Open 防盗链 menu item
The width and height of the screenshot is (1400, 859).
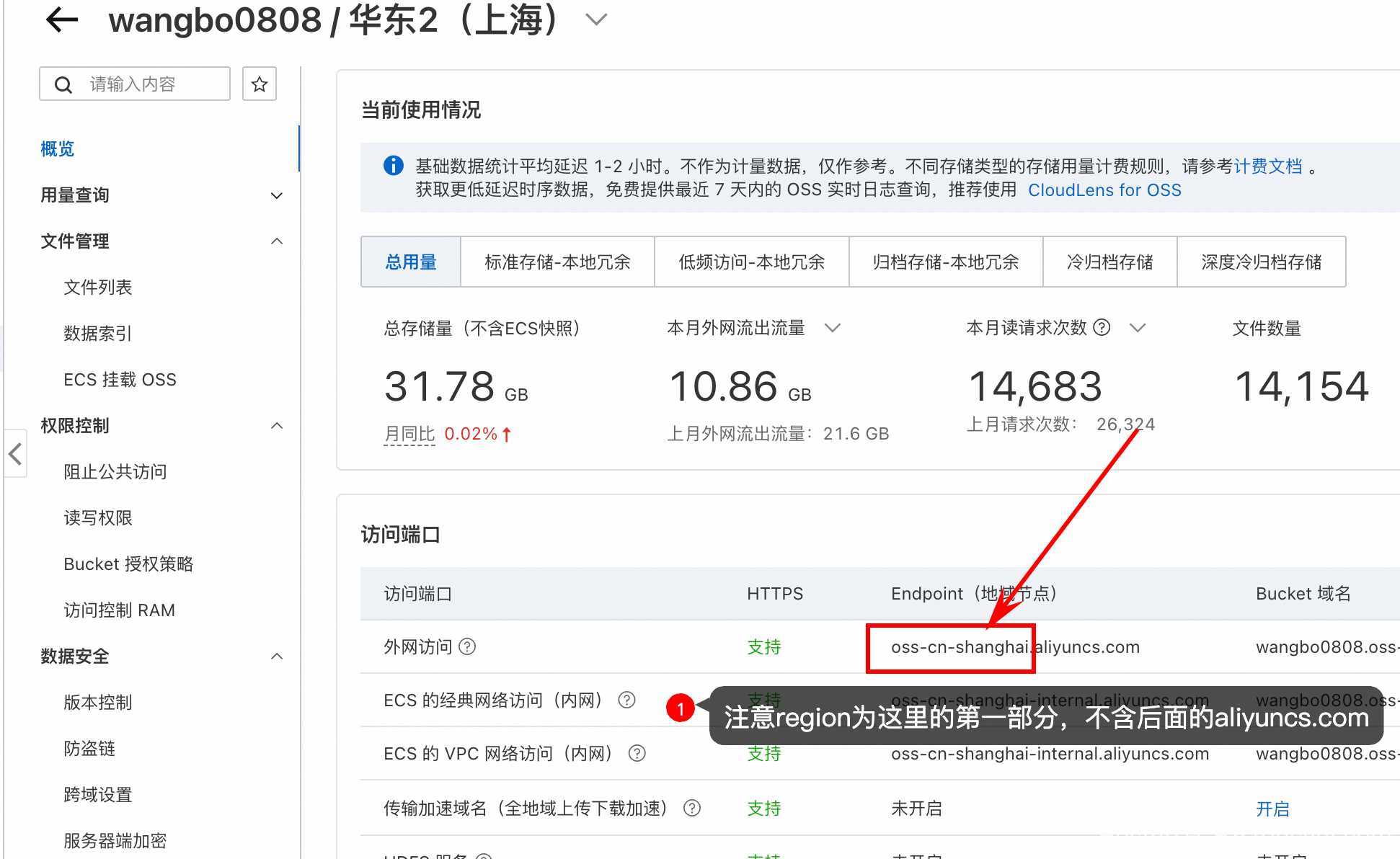(x=89, y=749)
